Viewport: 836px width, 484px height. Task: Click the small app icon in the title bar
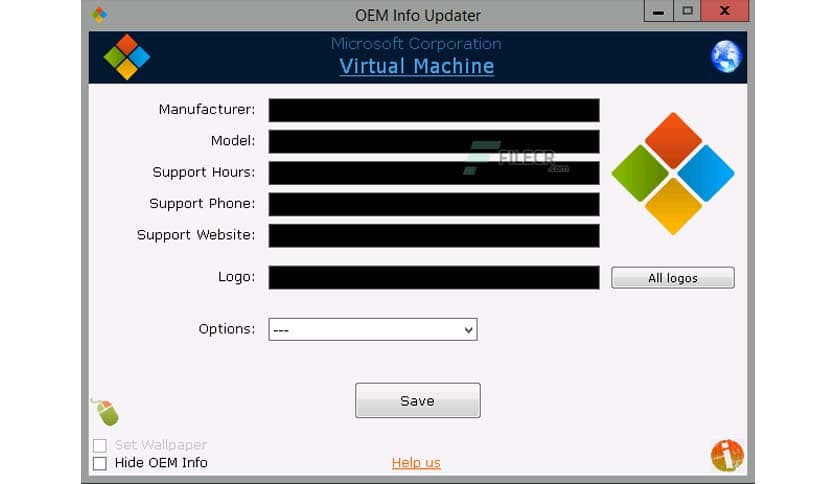[x=99, y=14]
